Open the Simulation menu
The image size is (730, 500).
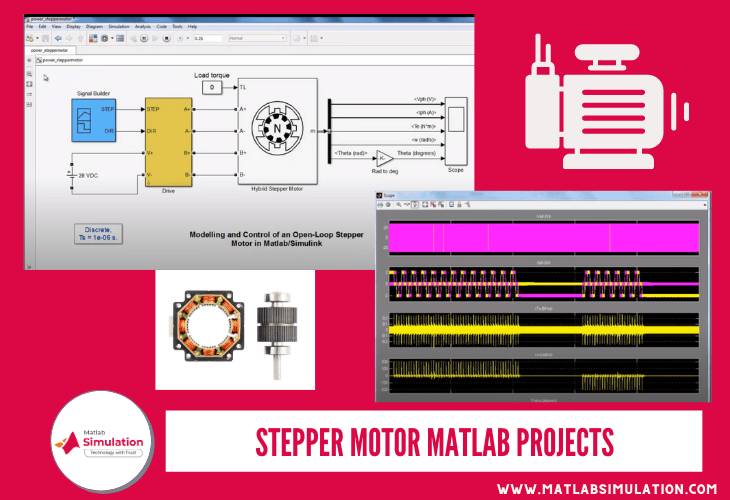[x=119, y=27]
